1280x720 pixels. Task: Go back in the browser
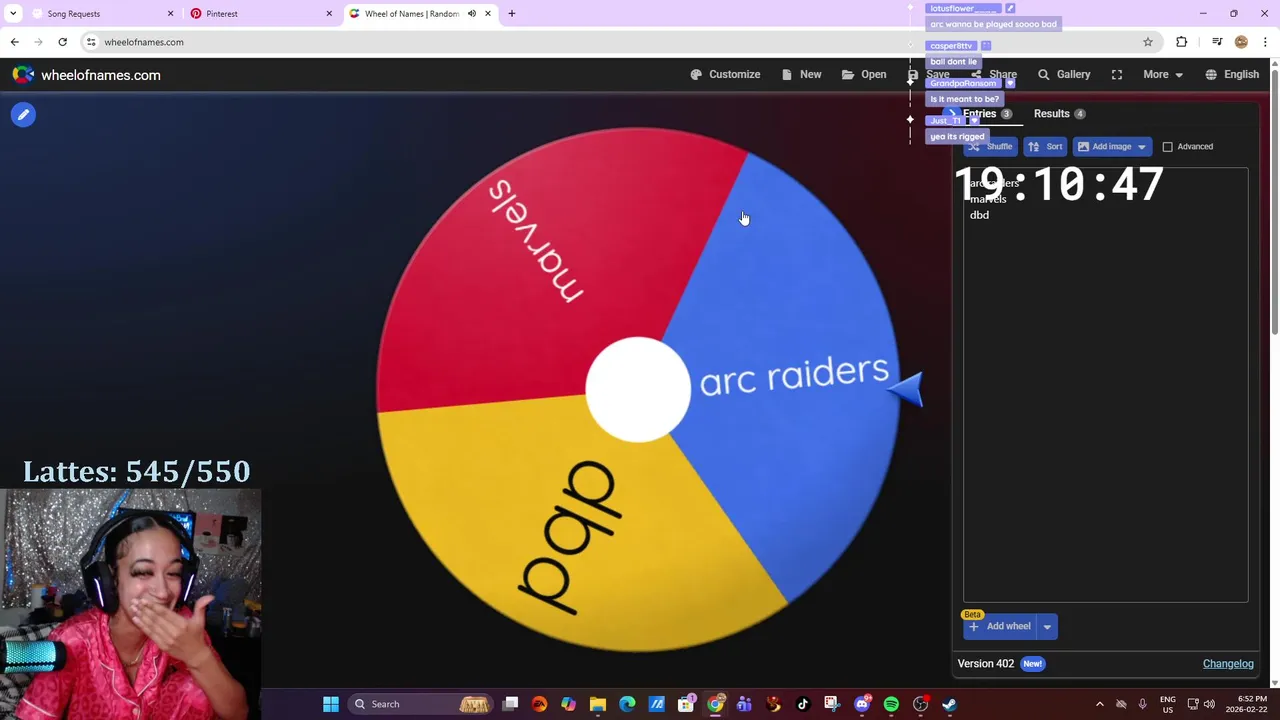click(14, 42)
